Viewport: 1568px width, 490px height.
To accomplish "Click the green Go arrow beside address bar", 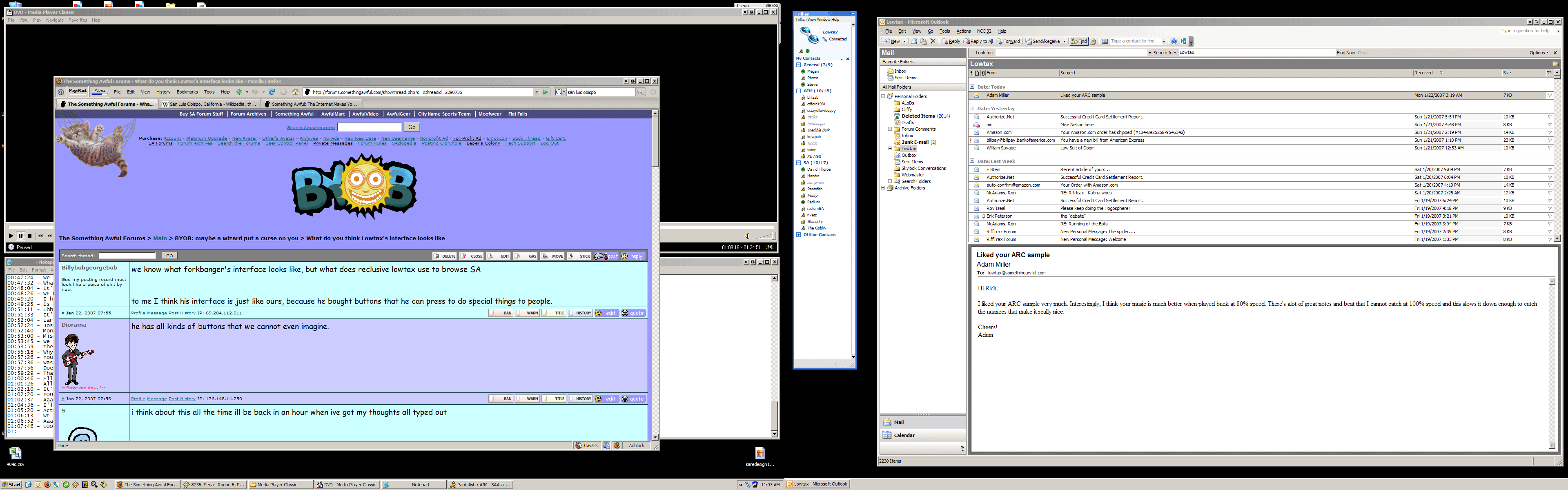I will [546, 92].
